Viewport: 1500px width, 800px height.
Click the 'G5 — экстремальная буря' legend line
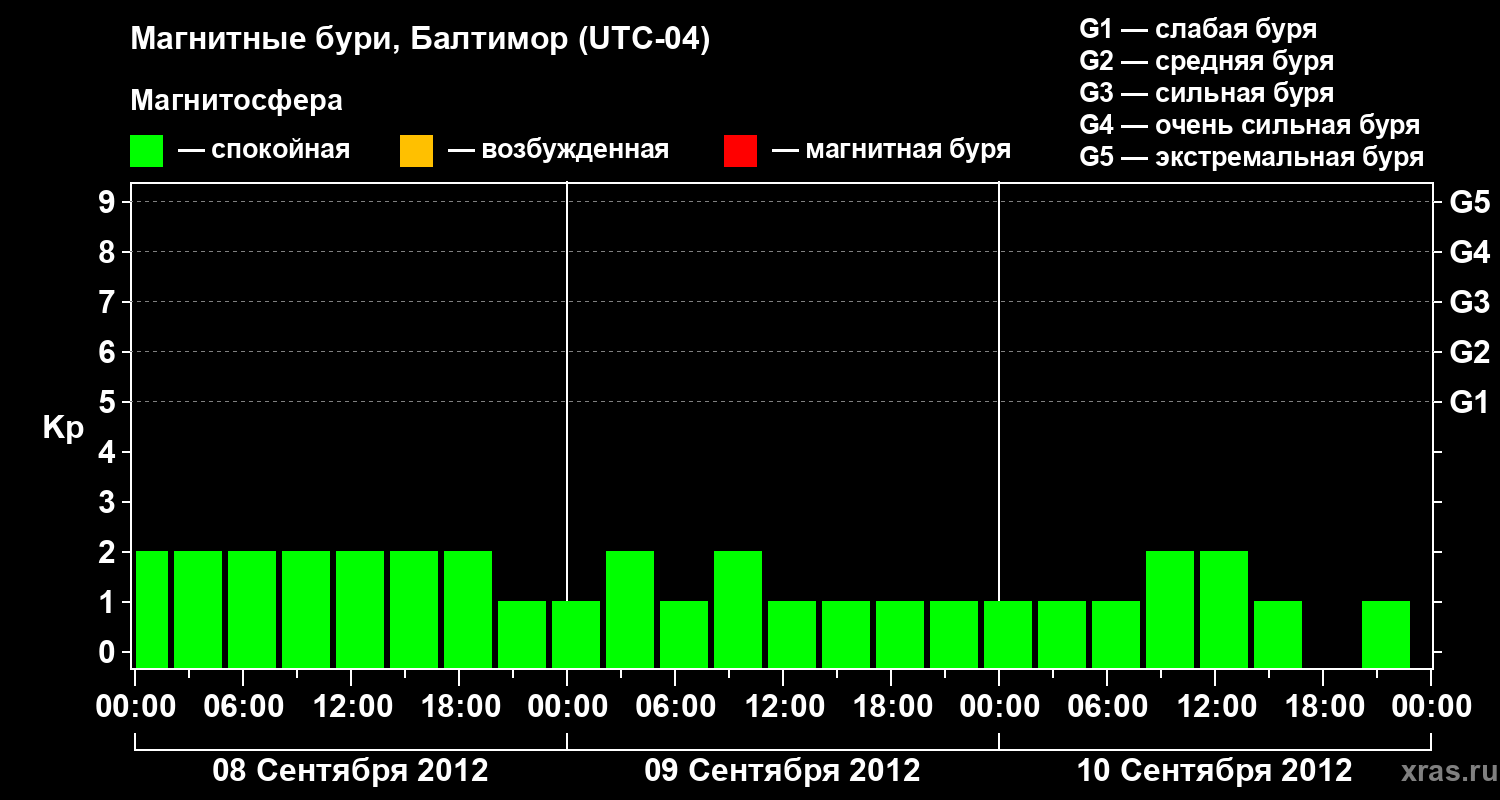coord(1252,157)
